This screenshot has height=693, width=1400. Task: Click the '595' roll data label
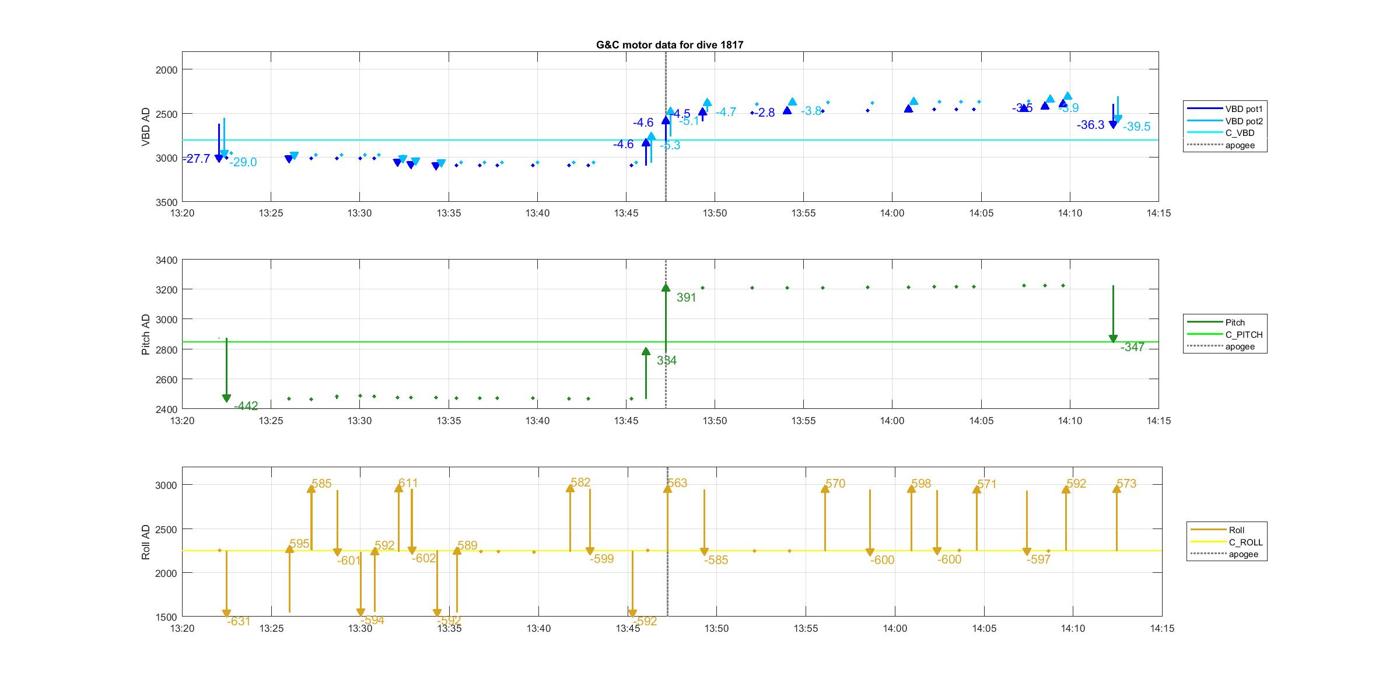coord(299,544)
